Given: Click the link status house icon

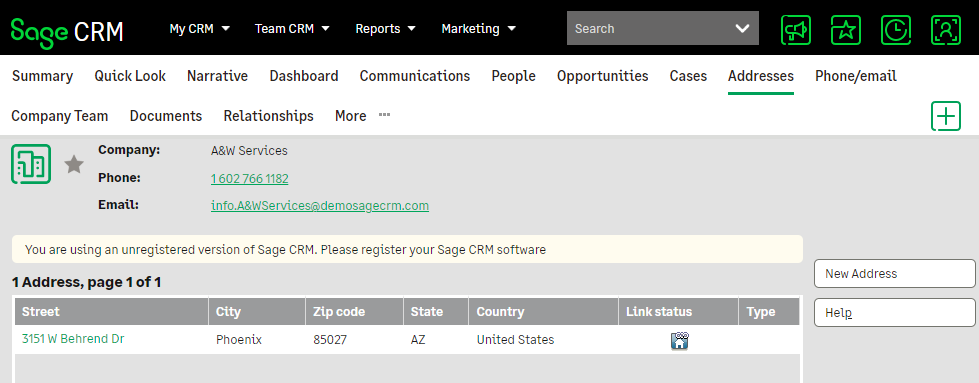Looking at the screenshot, I should [x=679, y=341].
